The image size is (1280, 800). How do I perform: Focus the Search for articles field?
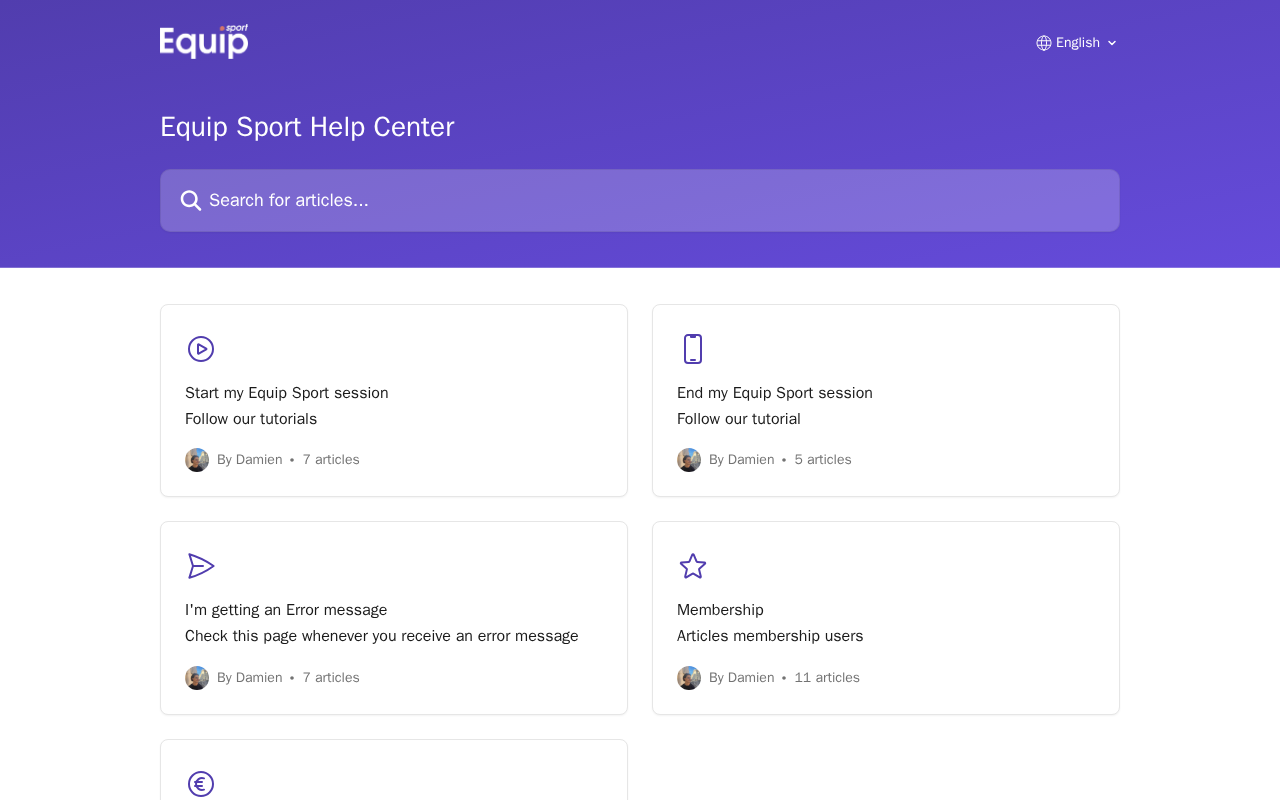coord(640,201)
